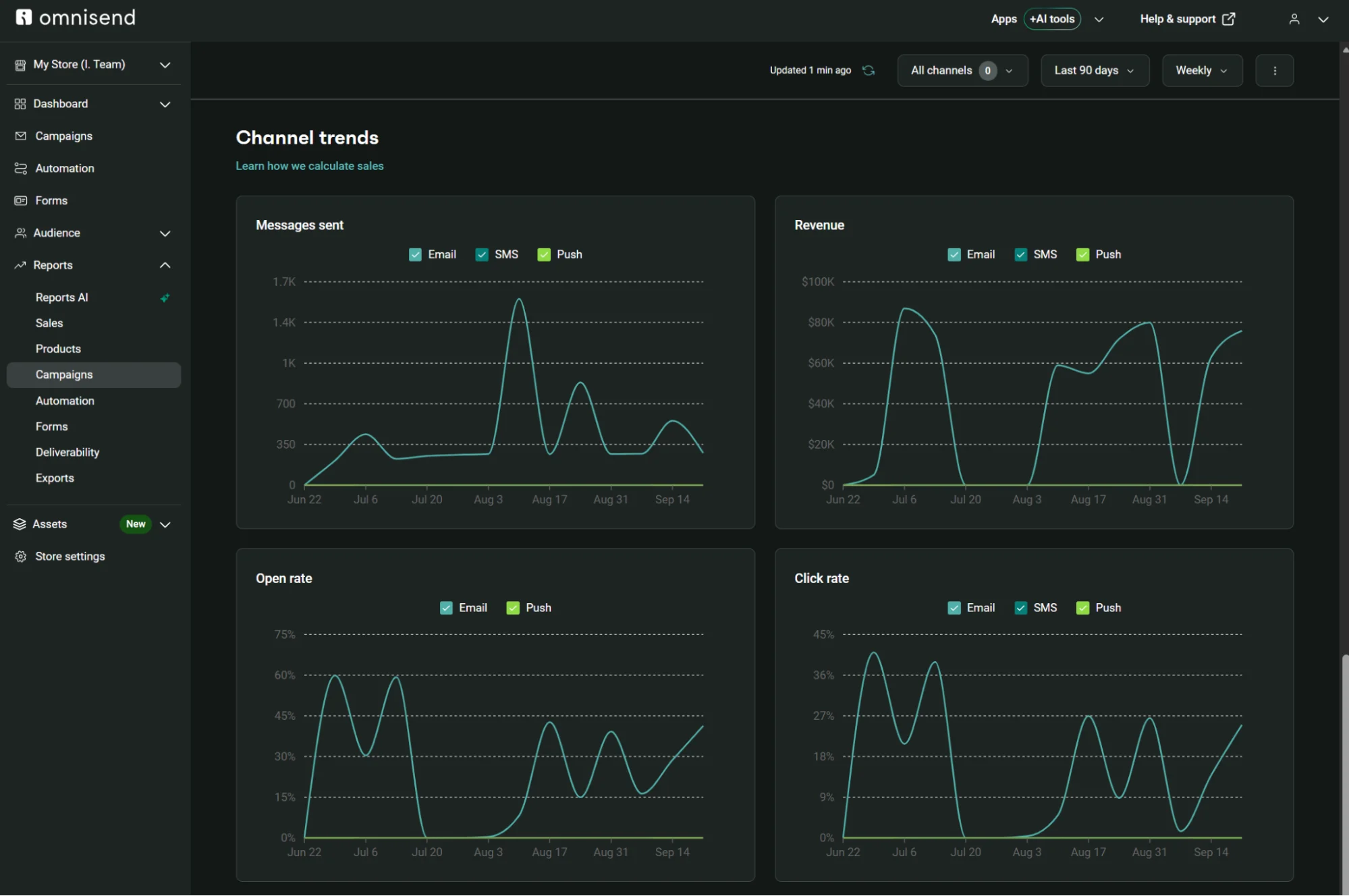This screenshot has width=1349, height=896.
Task: Expand the My Store selector chevron
Action: pyautogui.click(x=165, y=65)
